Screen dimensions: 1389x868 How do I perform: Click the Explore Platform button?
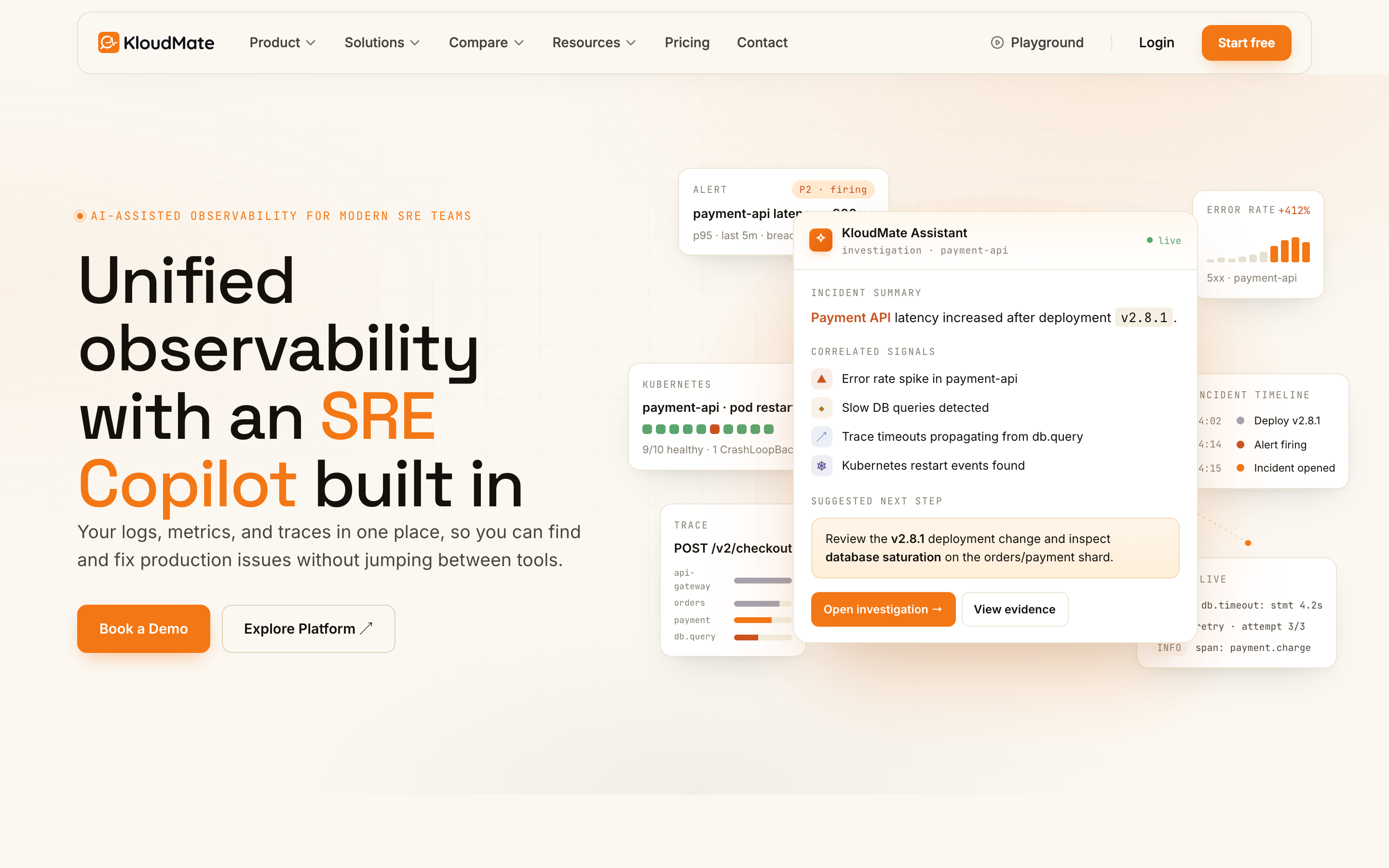(x=308, y=628)
